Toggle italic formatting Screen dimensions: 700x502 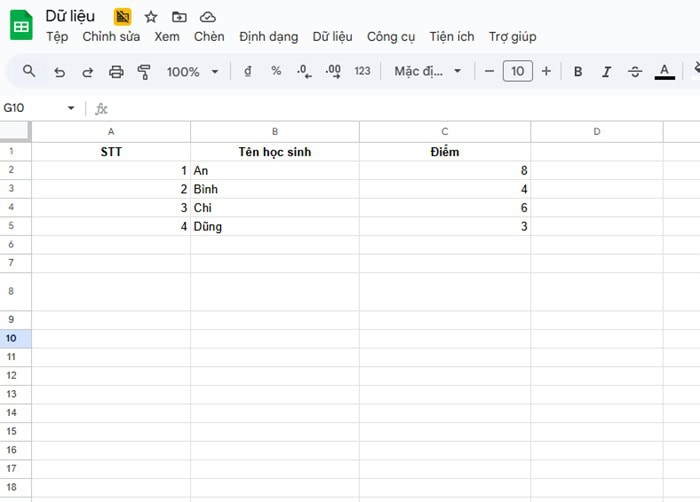606,72
